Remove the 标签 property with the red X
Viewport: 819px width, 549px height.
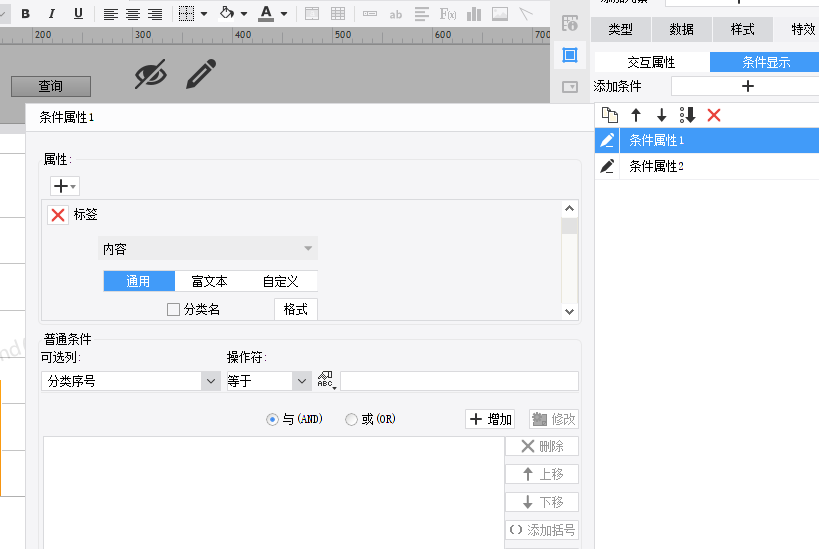click(x=58, y=215)
